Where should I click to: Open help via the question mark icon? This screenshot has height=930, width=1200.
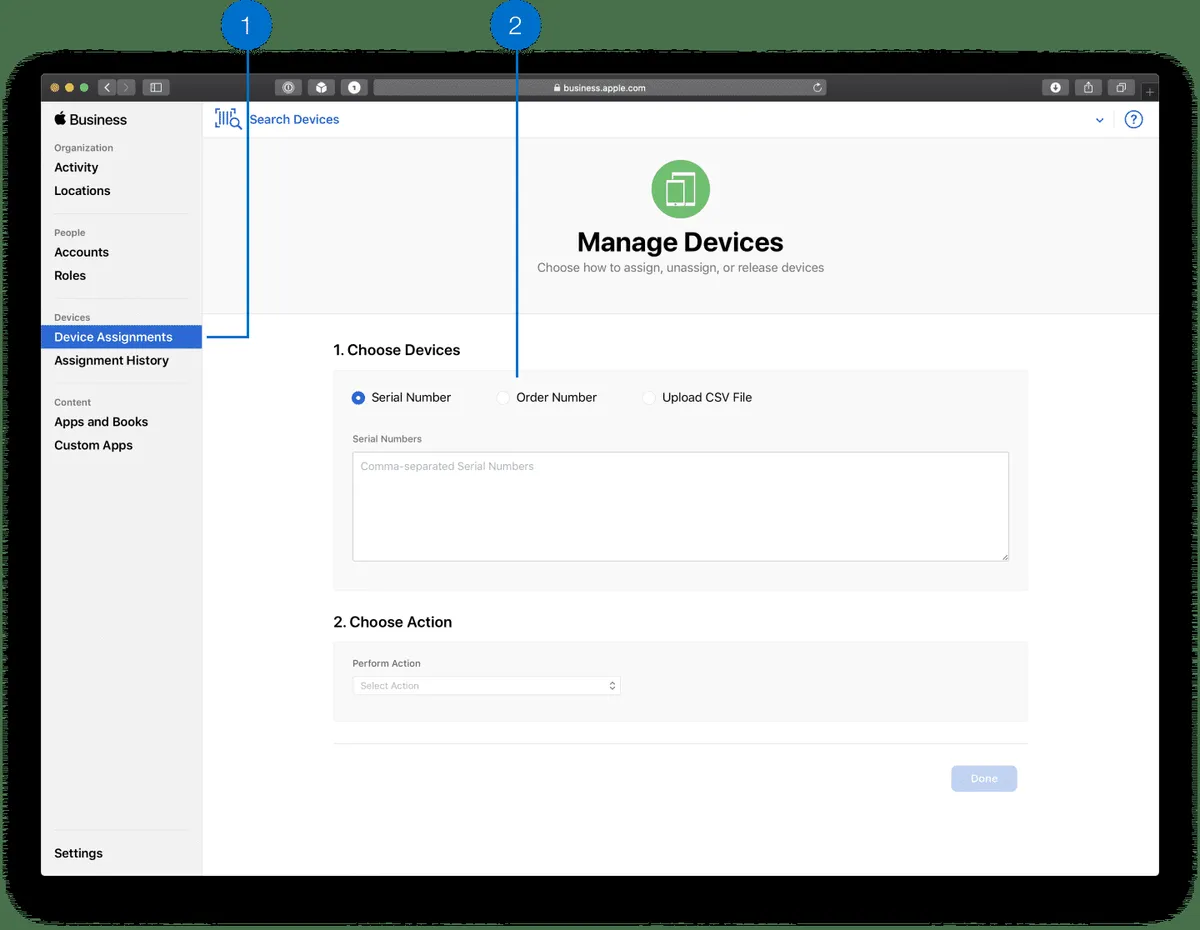[1133, 119]
